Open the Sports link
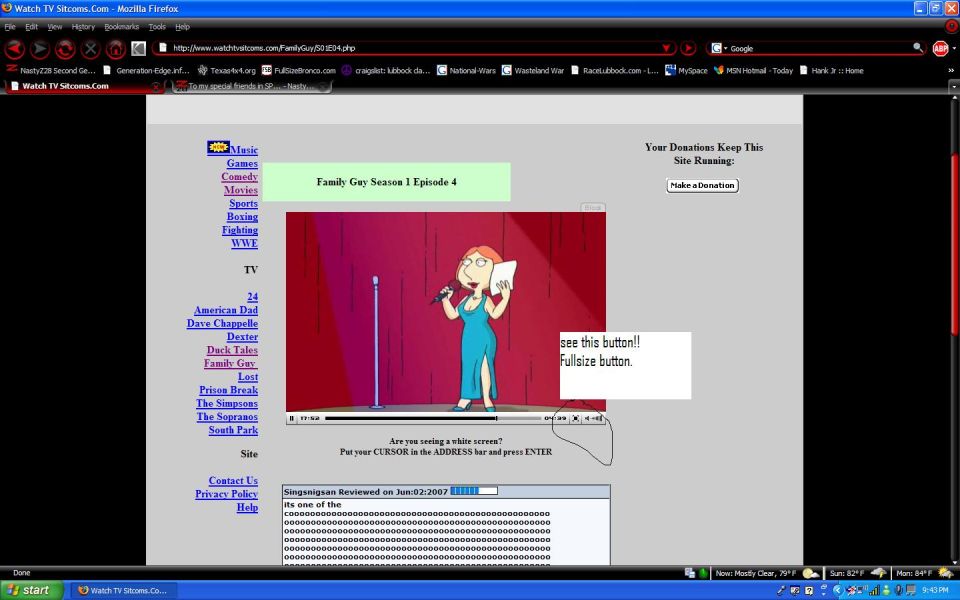960x600 pixels. coord(243,204)
